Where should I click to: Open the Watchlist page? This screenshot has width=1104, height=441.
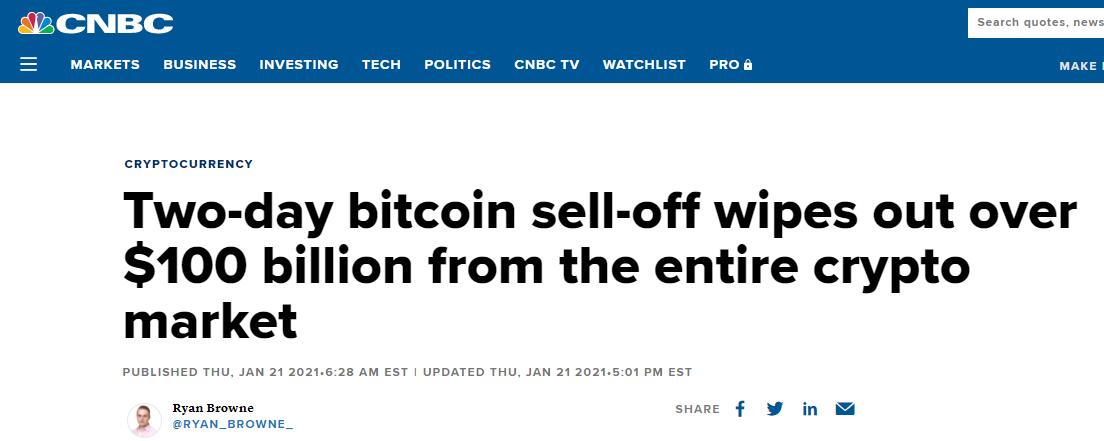[644, 65]
